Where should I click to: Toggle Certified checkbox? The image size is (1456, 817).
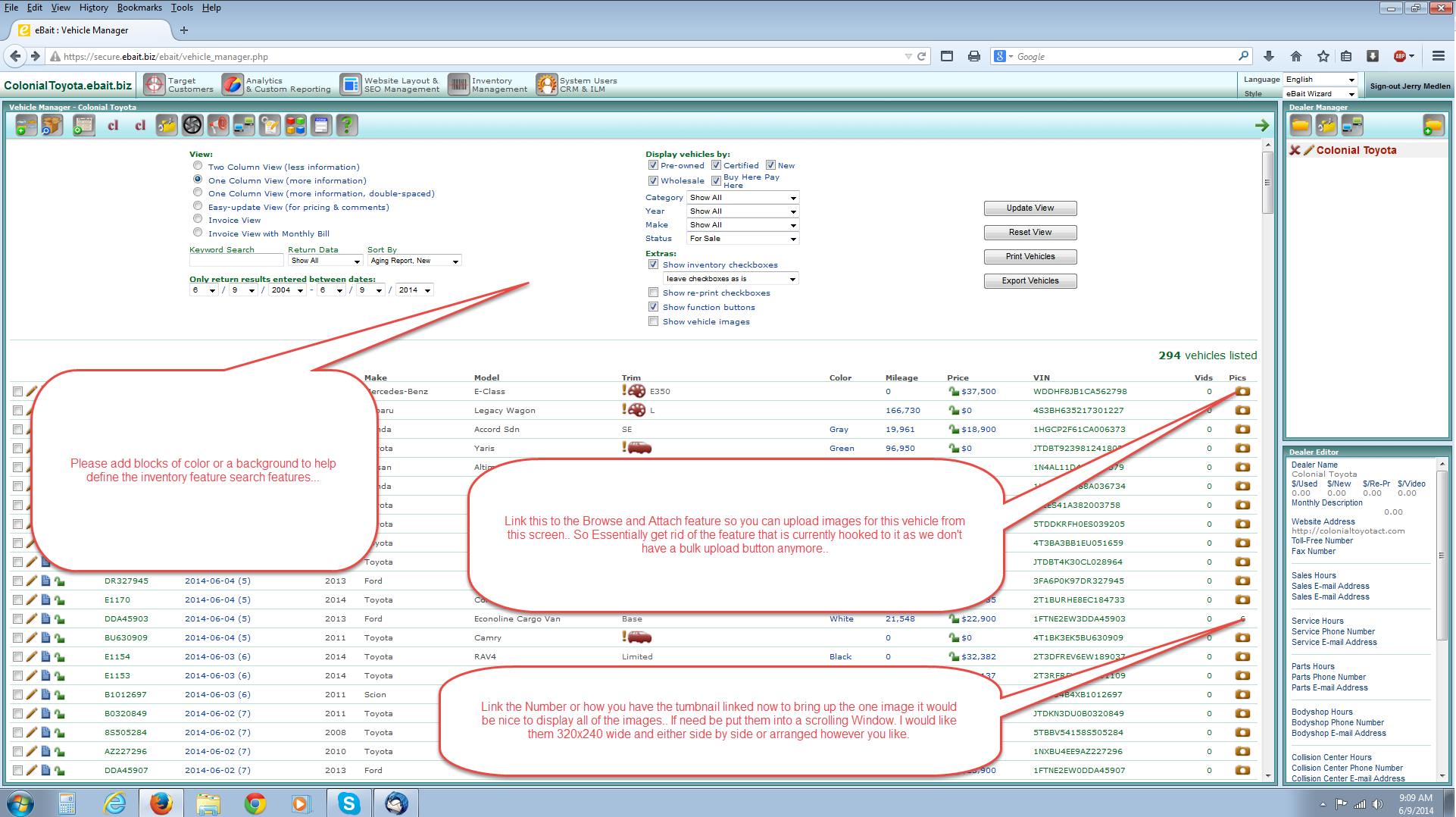(716, 165)
